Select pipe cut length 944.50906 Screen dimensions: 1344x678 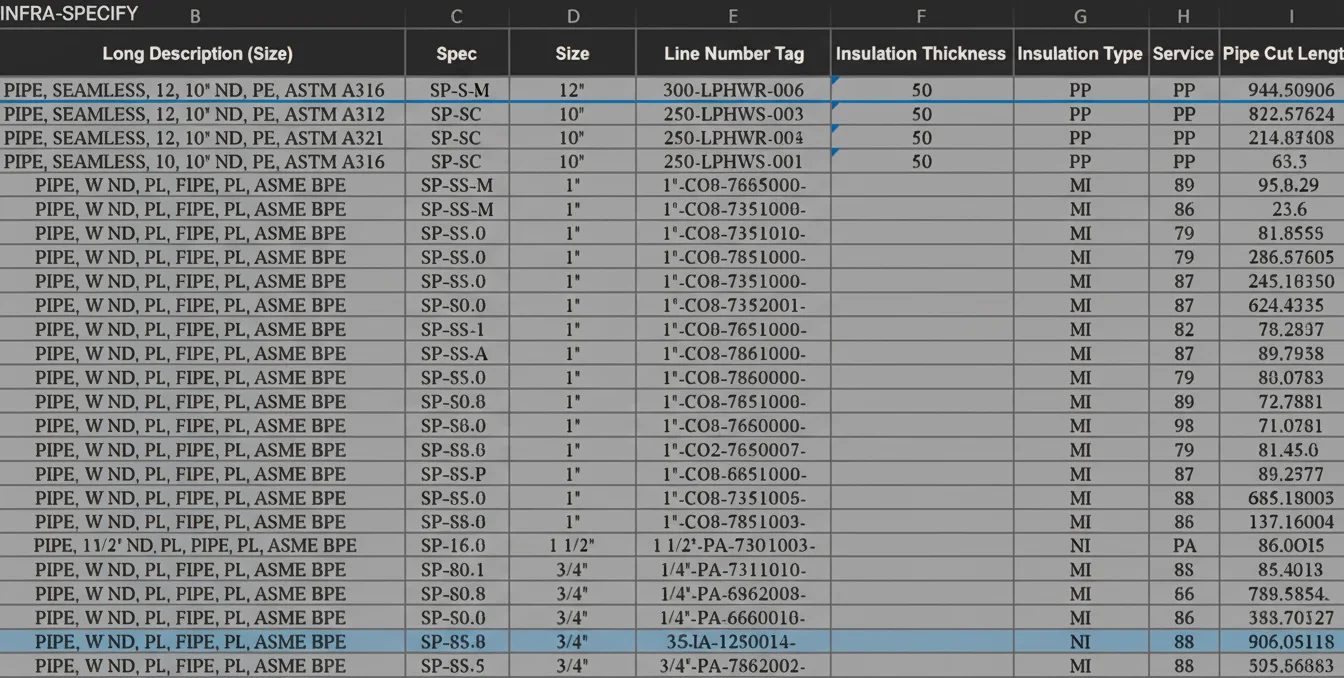pos(1291,90)
